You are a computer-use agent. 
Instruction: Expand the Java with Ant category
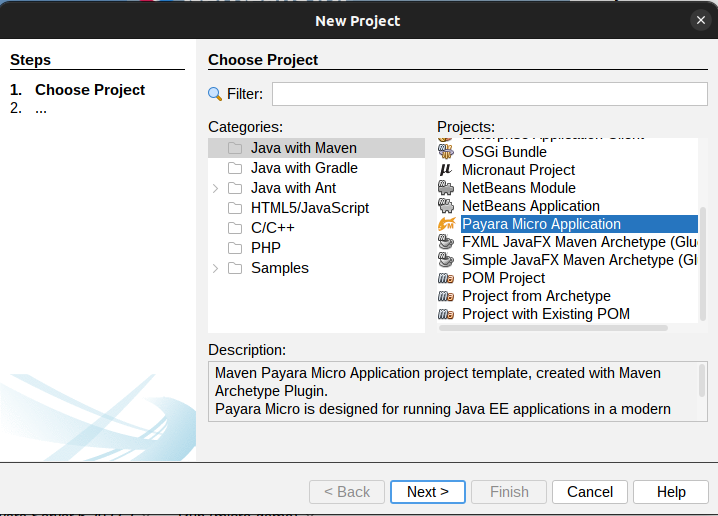[x=215, y=188]
